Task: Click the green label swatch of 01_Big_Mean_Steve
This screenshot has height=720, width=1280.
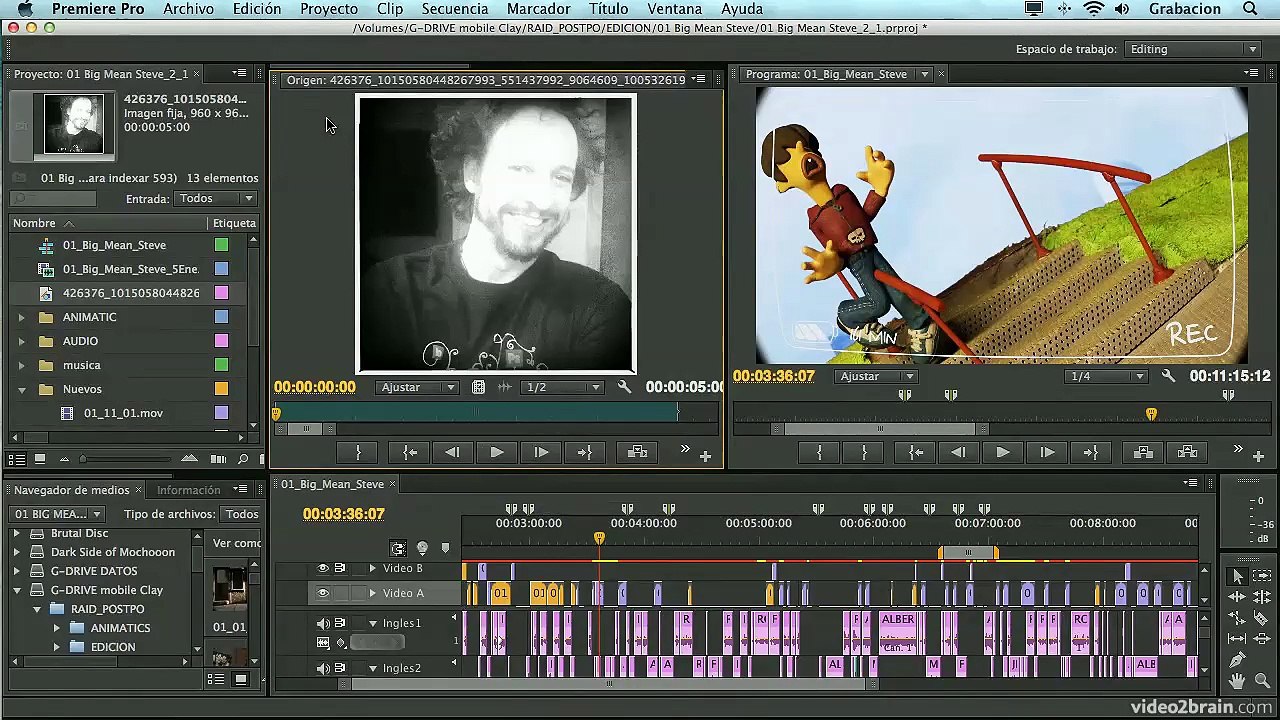Action: [221, 245]
